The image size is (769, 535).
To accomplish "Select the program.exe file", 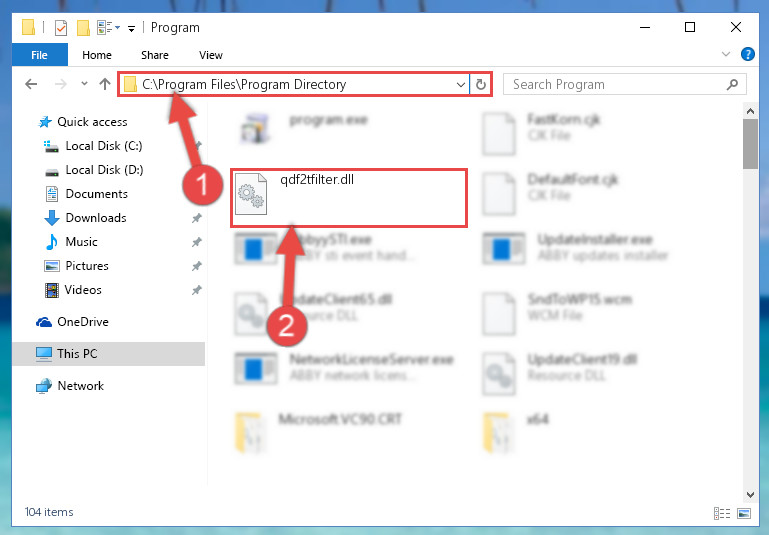I will point(304,128).
